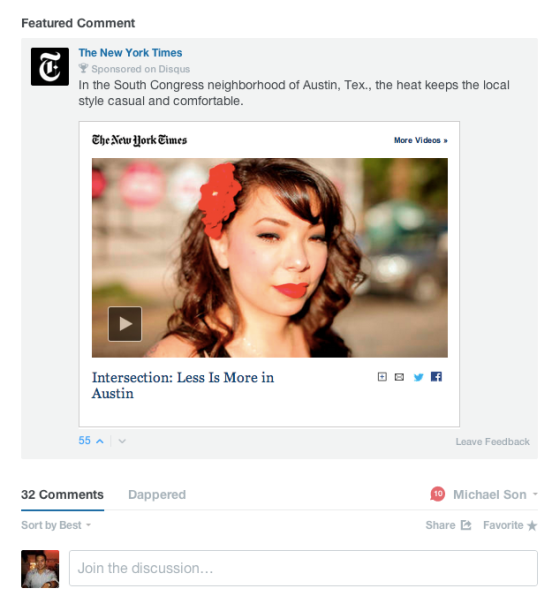Image resolution: width=552 pixels, height=596 pixels.
Task: Open Intersection: Less Is More in Austin title
Action: [183, 385]
